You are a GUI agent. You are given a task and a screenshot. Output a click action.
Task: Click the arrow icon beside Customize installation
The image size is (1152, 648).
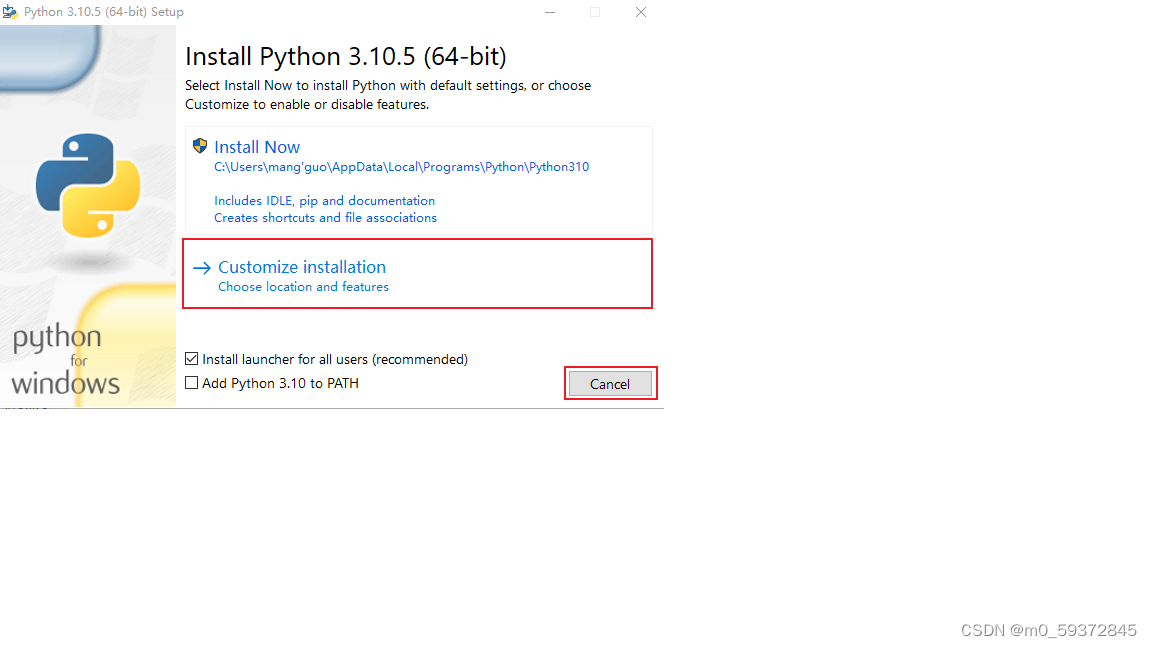pos(201,268)
